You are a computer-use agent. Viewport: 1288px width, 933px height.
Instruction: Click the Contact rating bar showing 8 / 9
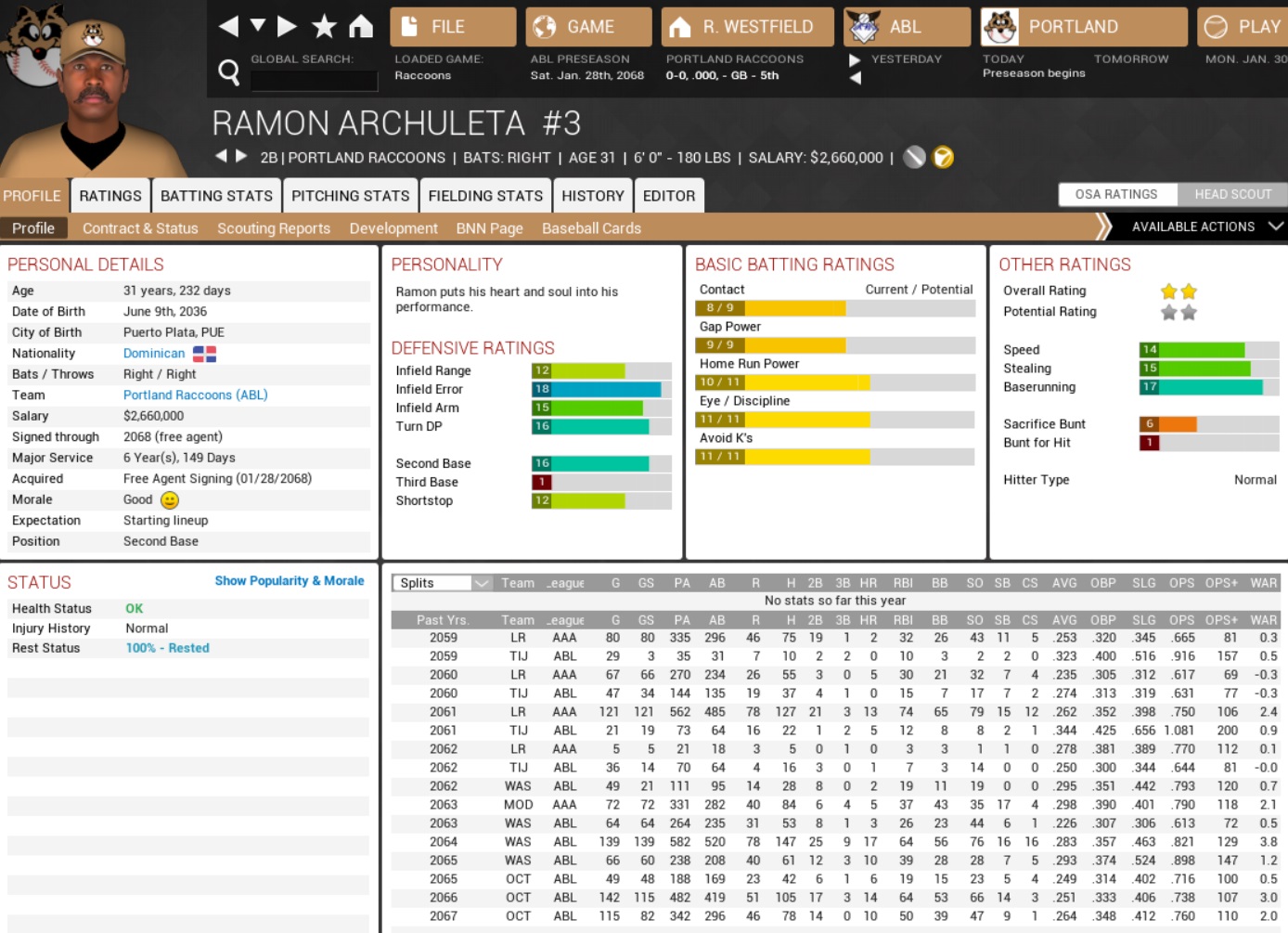[x=835, y=308]
